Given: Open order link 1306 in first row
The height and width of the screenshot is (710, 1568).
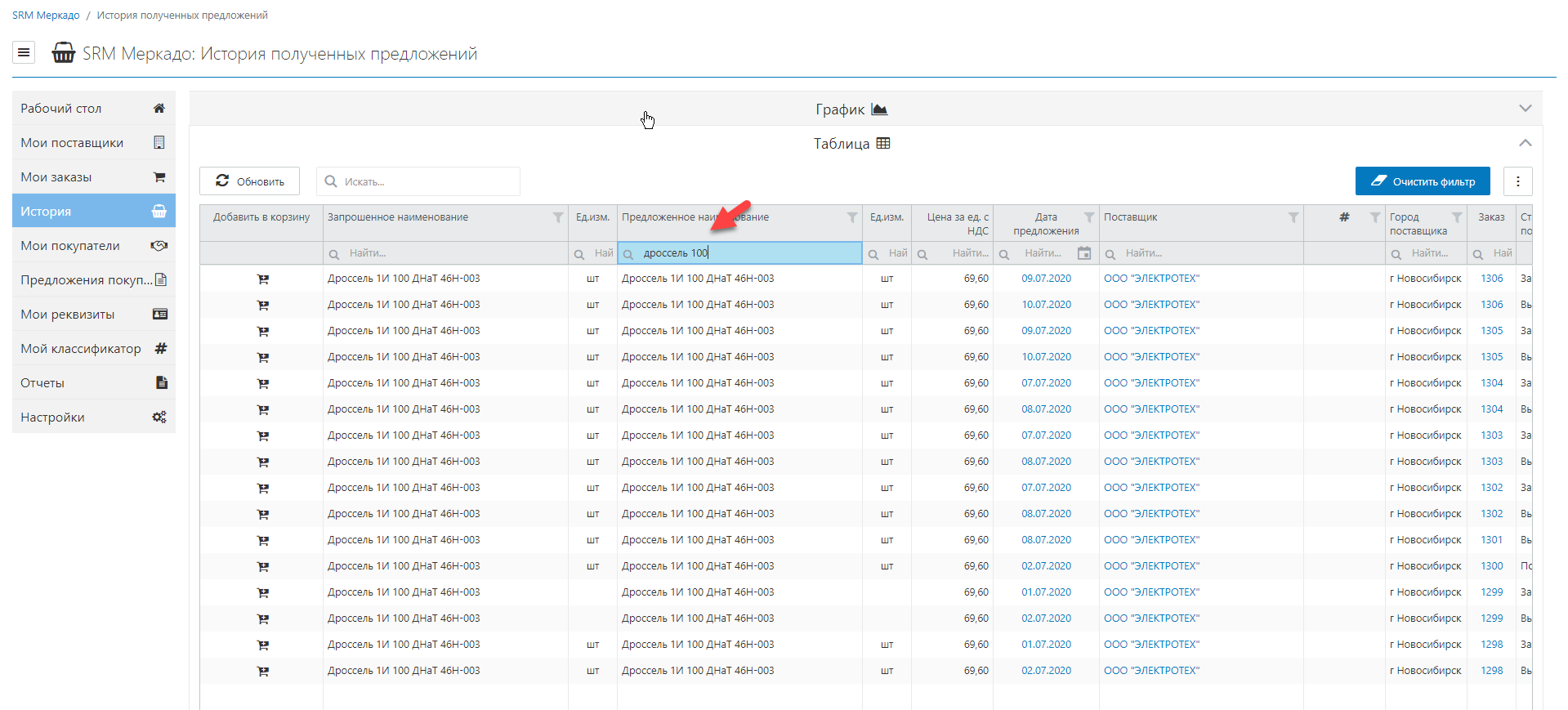Looking at the screenshot, I should tap(1491, 279).
